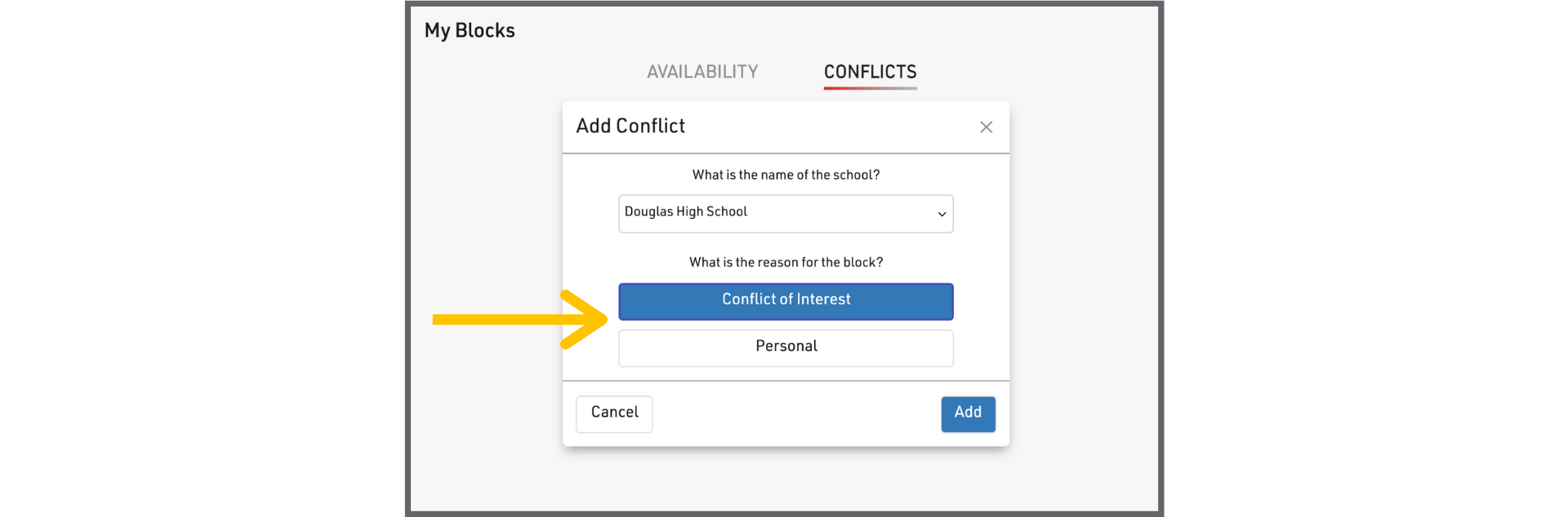Image resolution: width=1568 pixels, height=517 pixels.
Task: Click the Douglas High School selected text
Action: pos(685,212)
